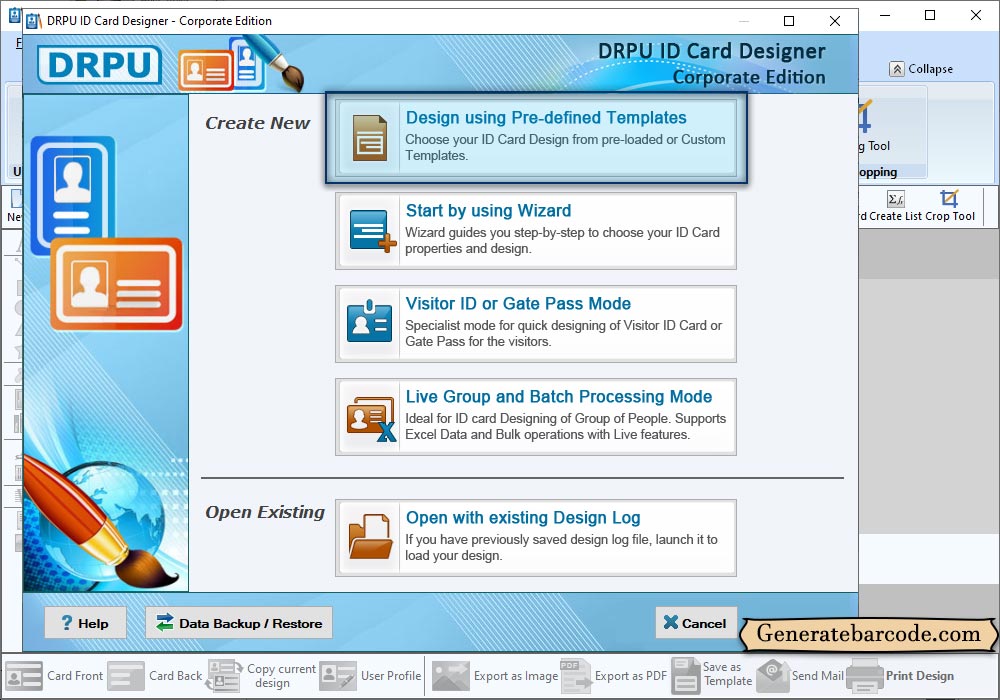
Task: Open User Profile in bottom toolbar
Action: [371, 676]
